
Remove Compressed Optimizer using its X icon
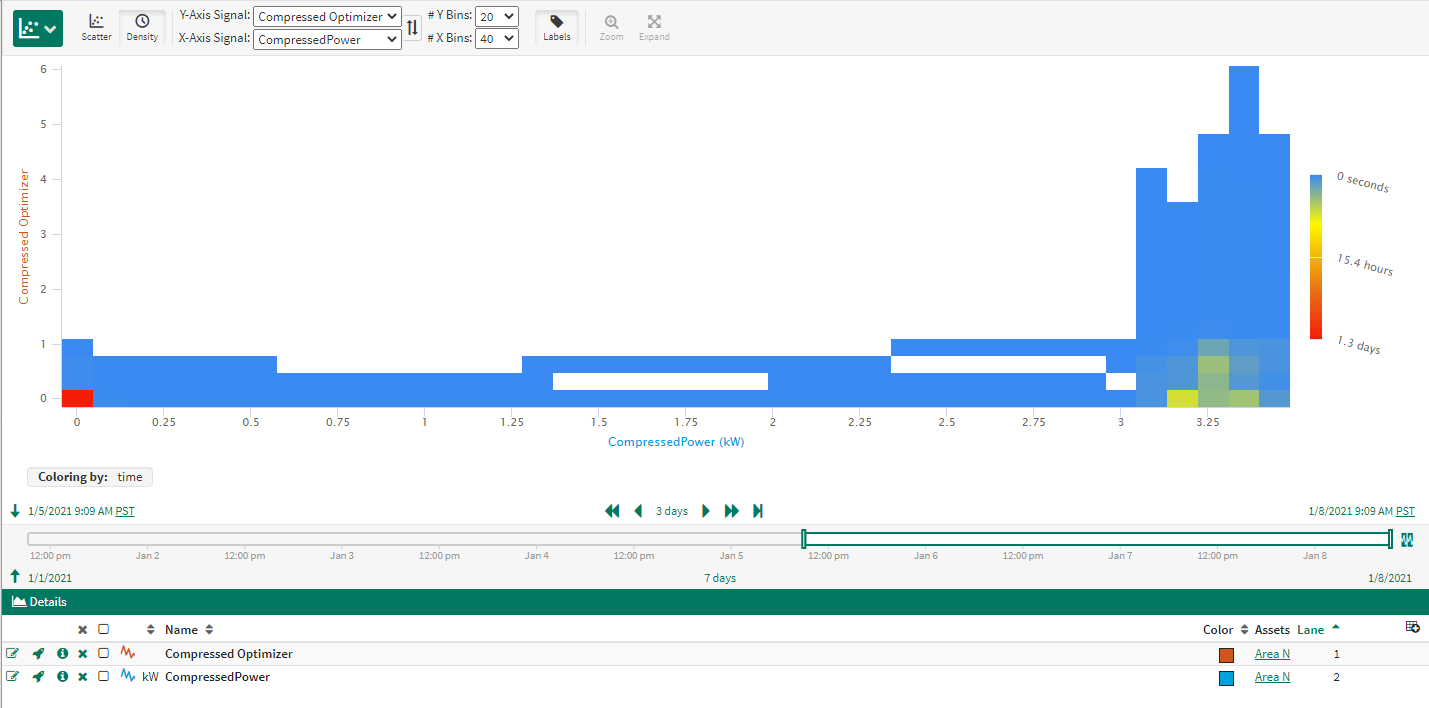pyautogui.click(x=83, y=654)
